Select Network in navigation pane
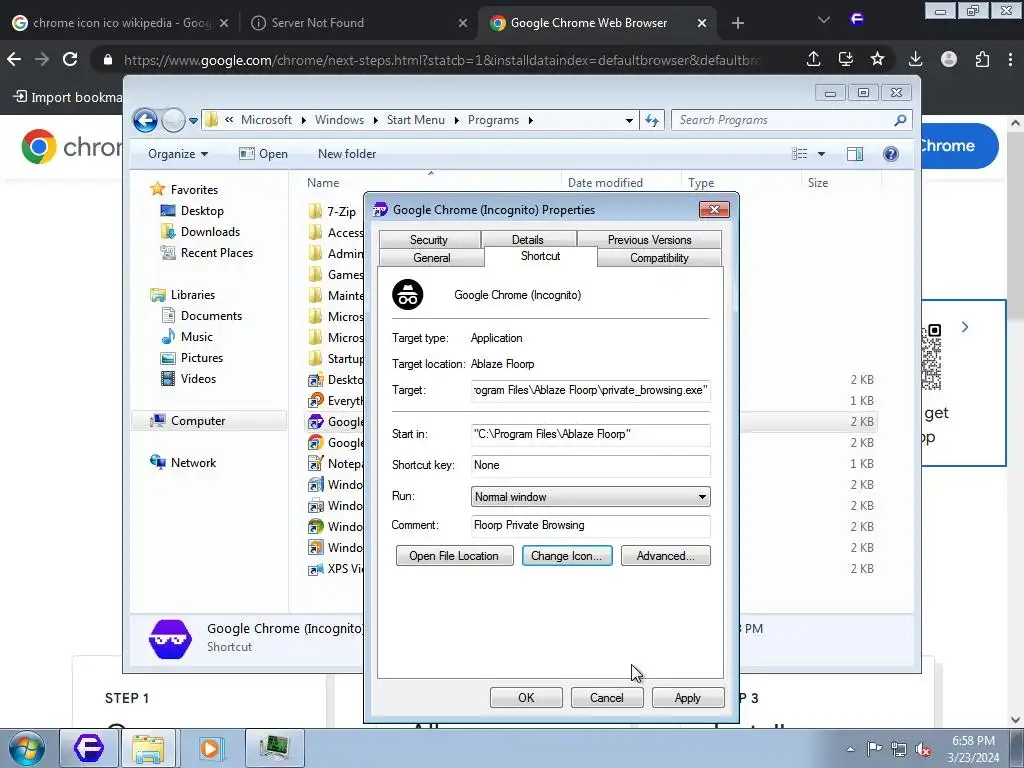 [184, 462]
